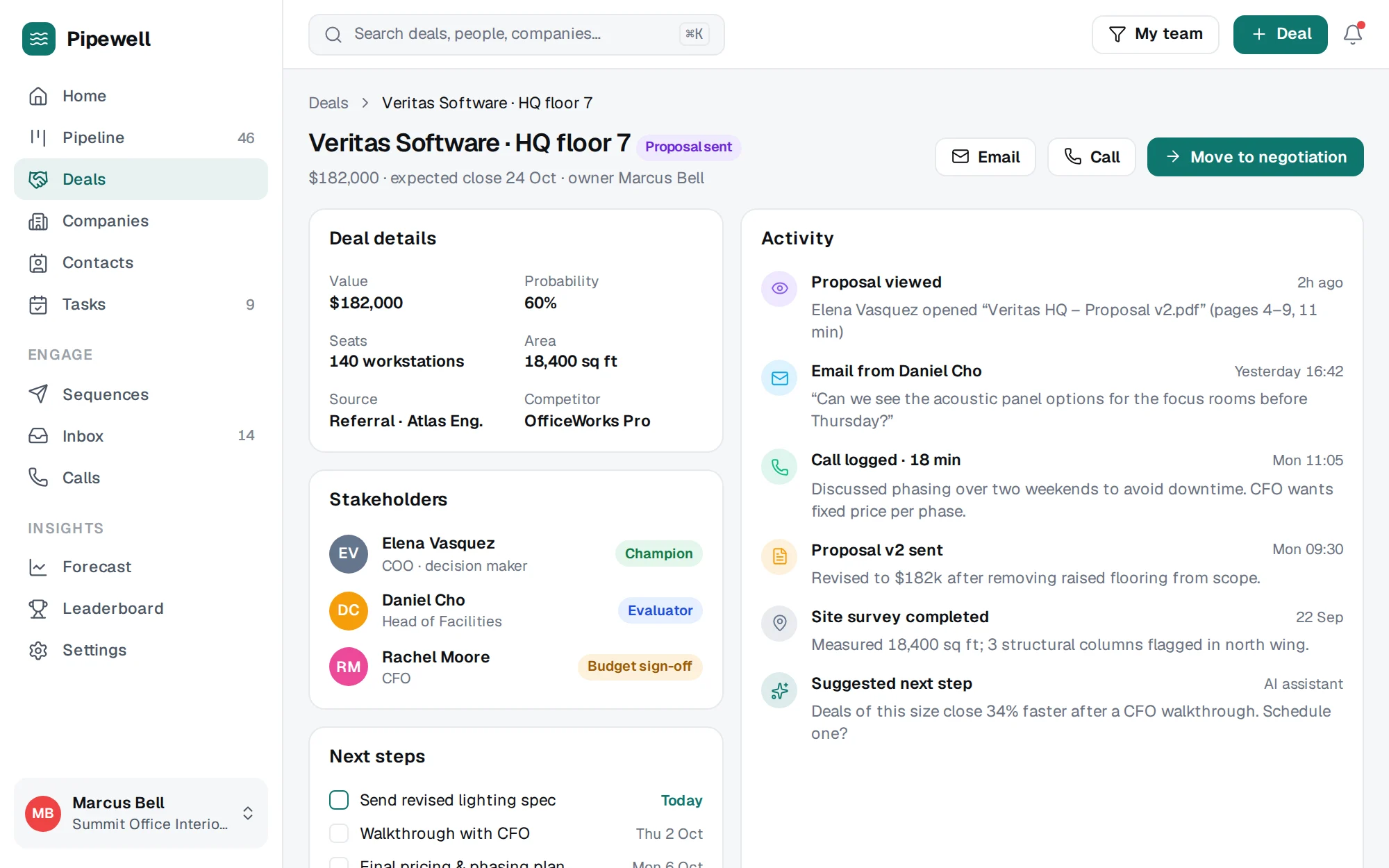Open notifications bell
The height and width of the screenshot is (868, 1389).
coord(1352,34)
